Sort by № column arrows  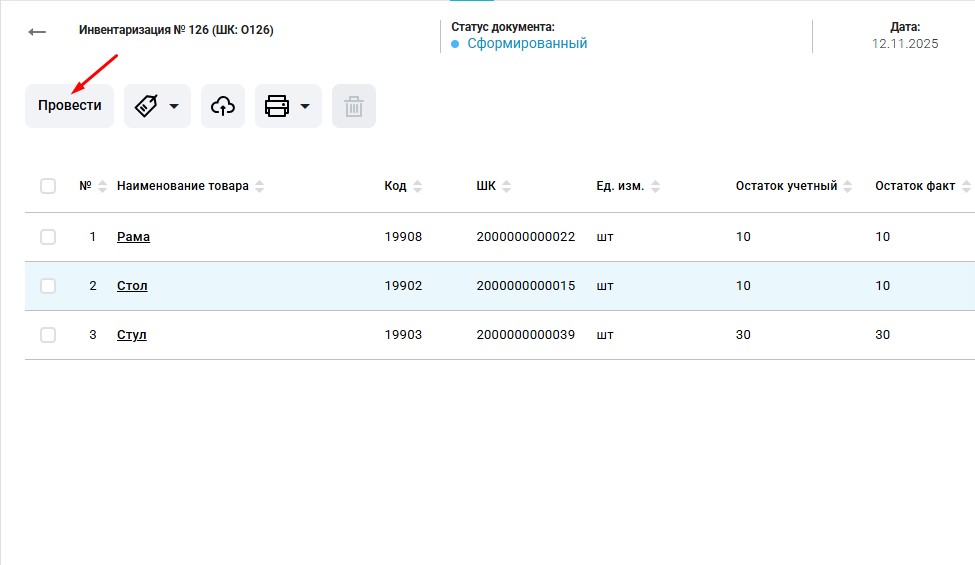point(101,186)
